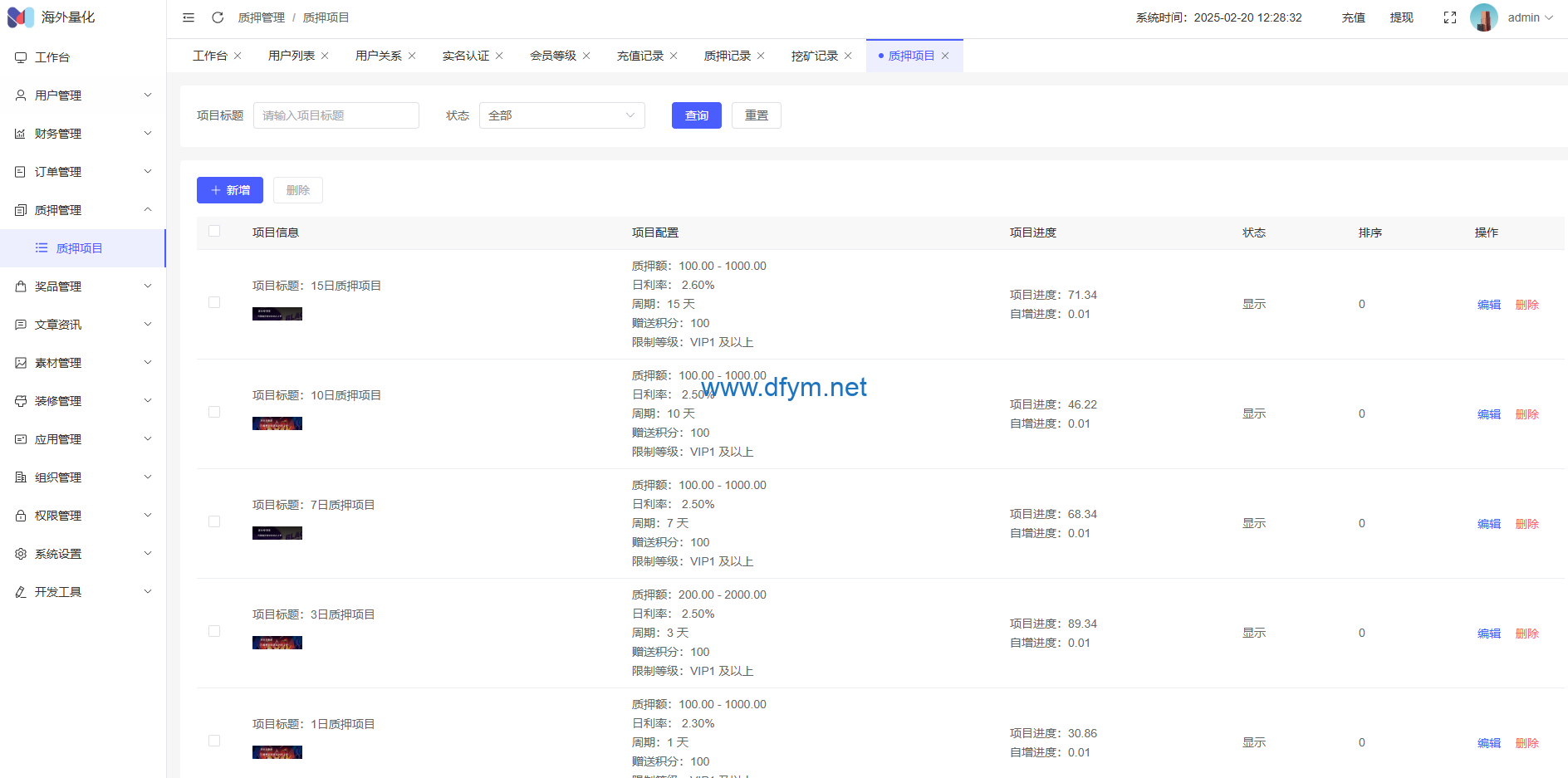
Task: Click the 系统设置 gear icon
Action: (21, 554)
